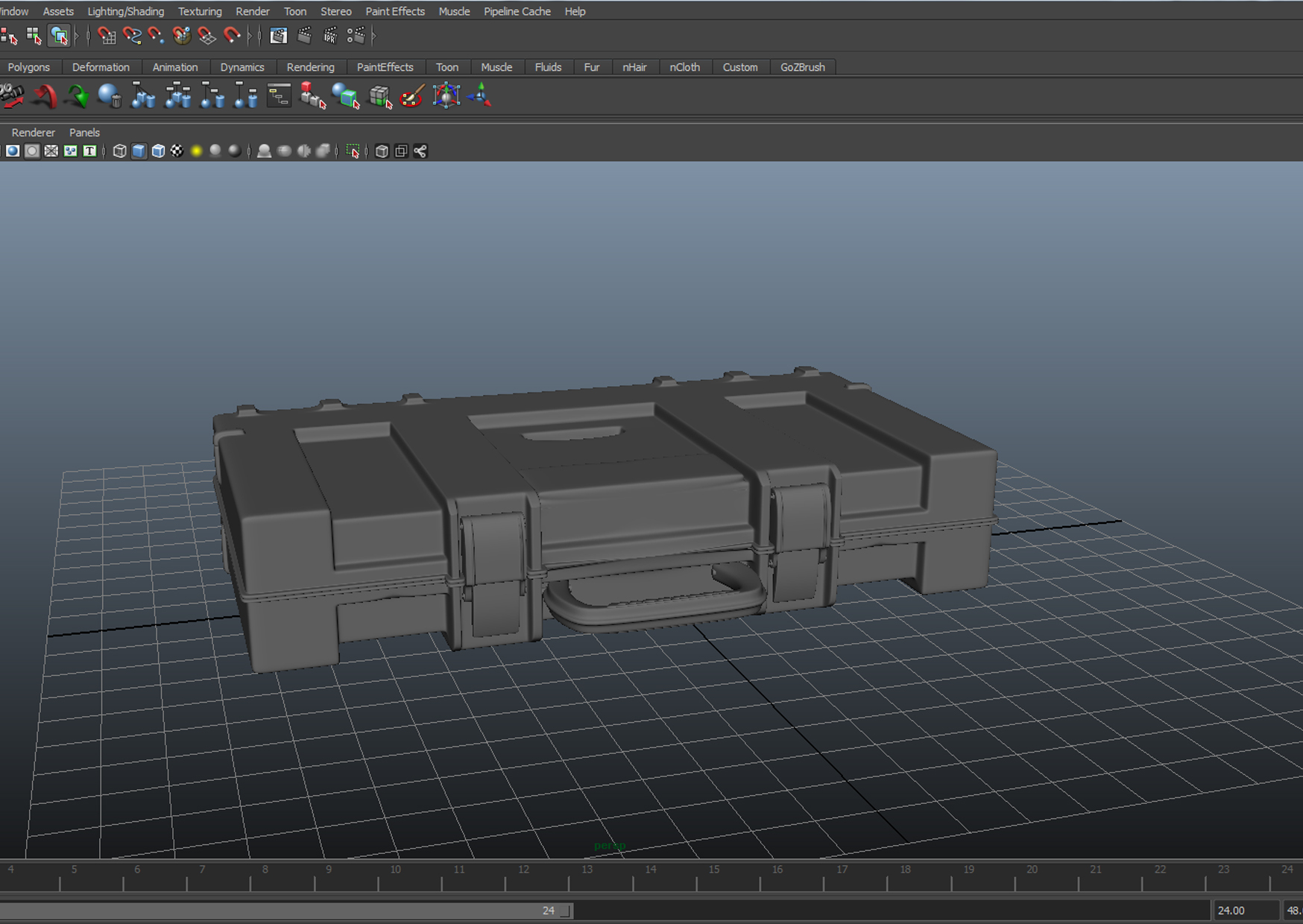Viewport: 1303px width, 924px height.
Task: Toggle use all lights yellow light icon
Action: click(196, 151)
